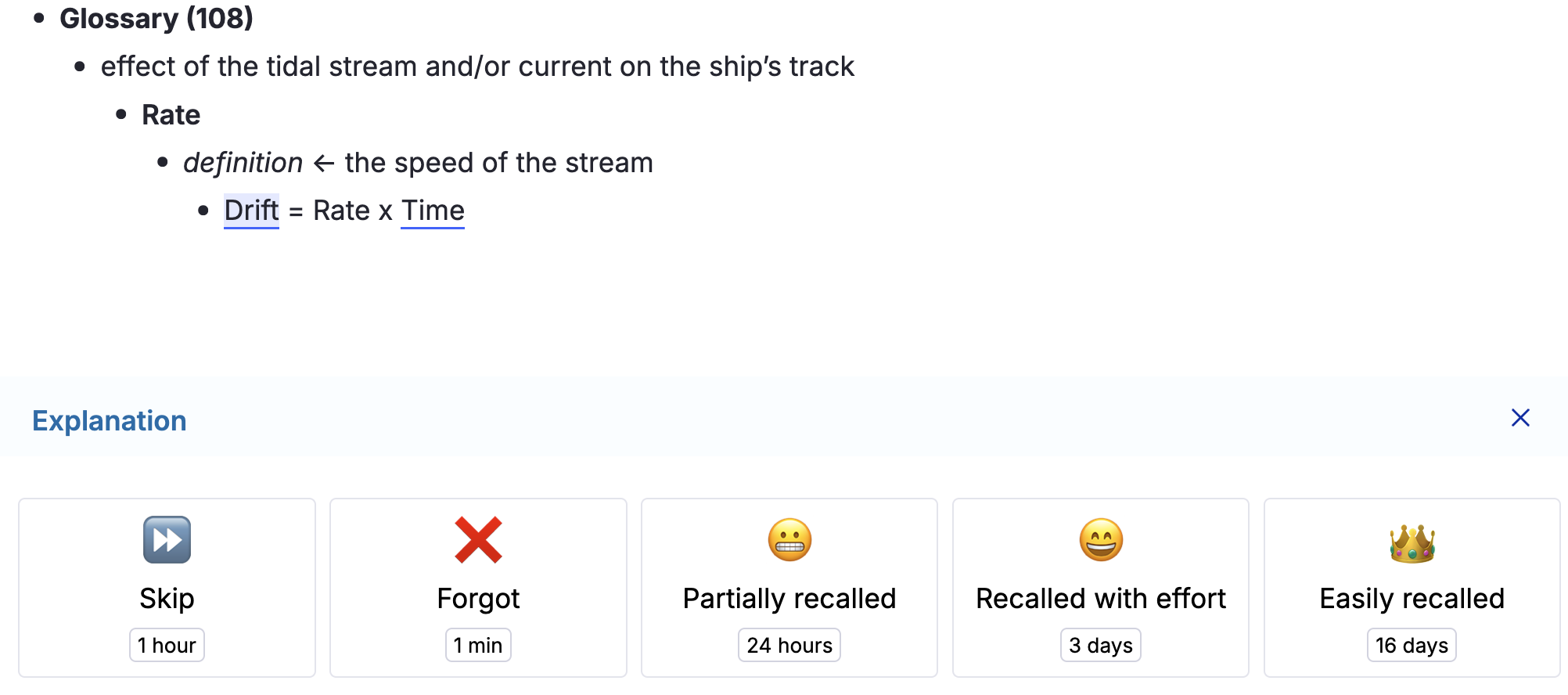Click the grimacing face Partially recalled icon
Image resolution: width=1568 pixels, height=695 pixels.
(789, 540)
